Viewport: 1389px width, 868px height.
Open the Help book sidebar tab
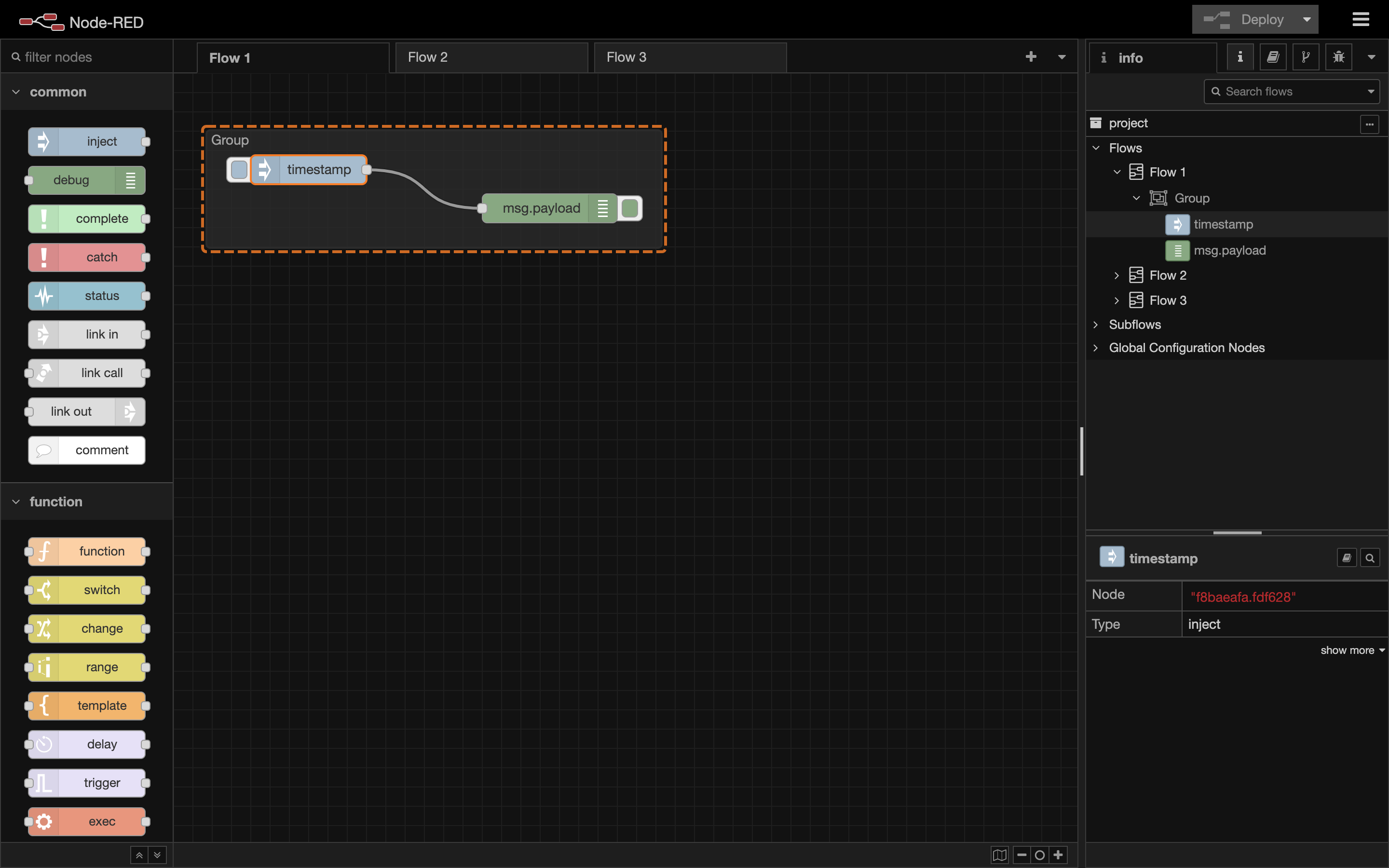(1272, 57)
